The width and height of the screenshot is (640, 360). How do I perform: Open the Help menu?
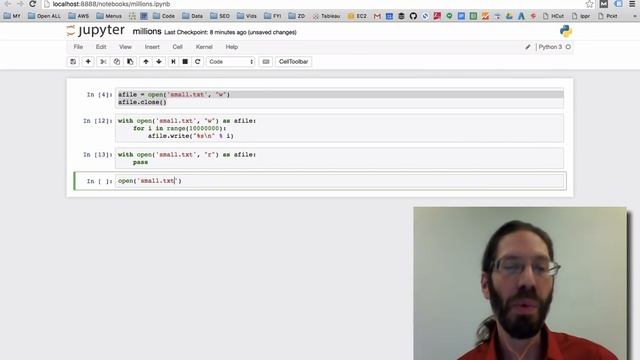(x=231, y=47)
